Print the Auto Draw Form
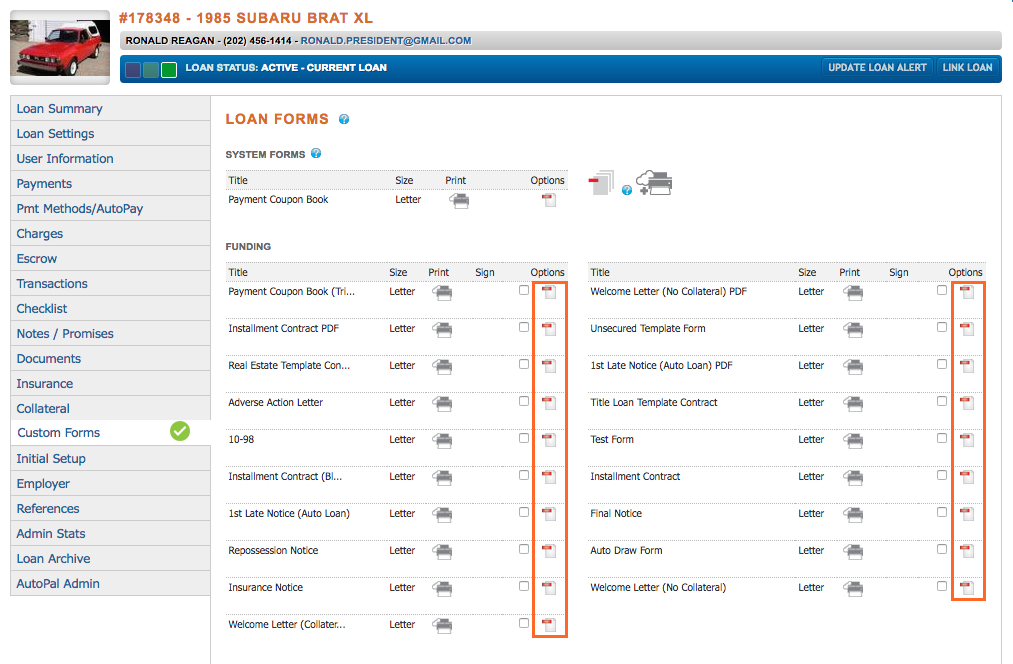This screenshot has width=1013, height=664. click(853, 552)
